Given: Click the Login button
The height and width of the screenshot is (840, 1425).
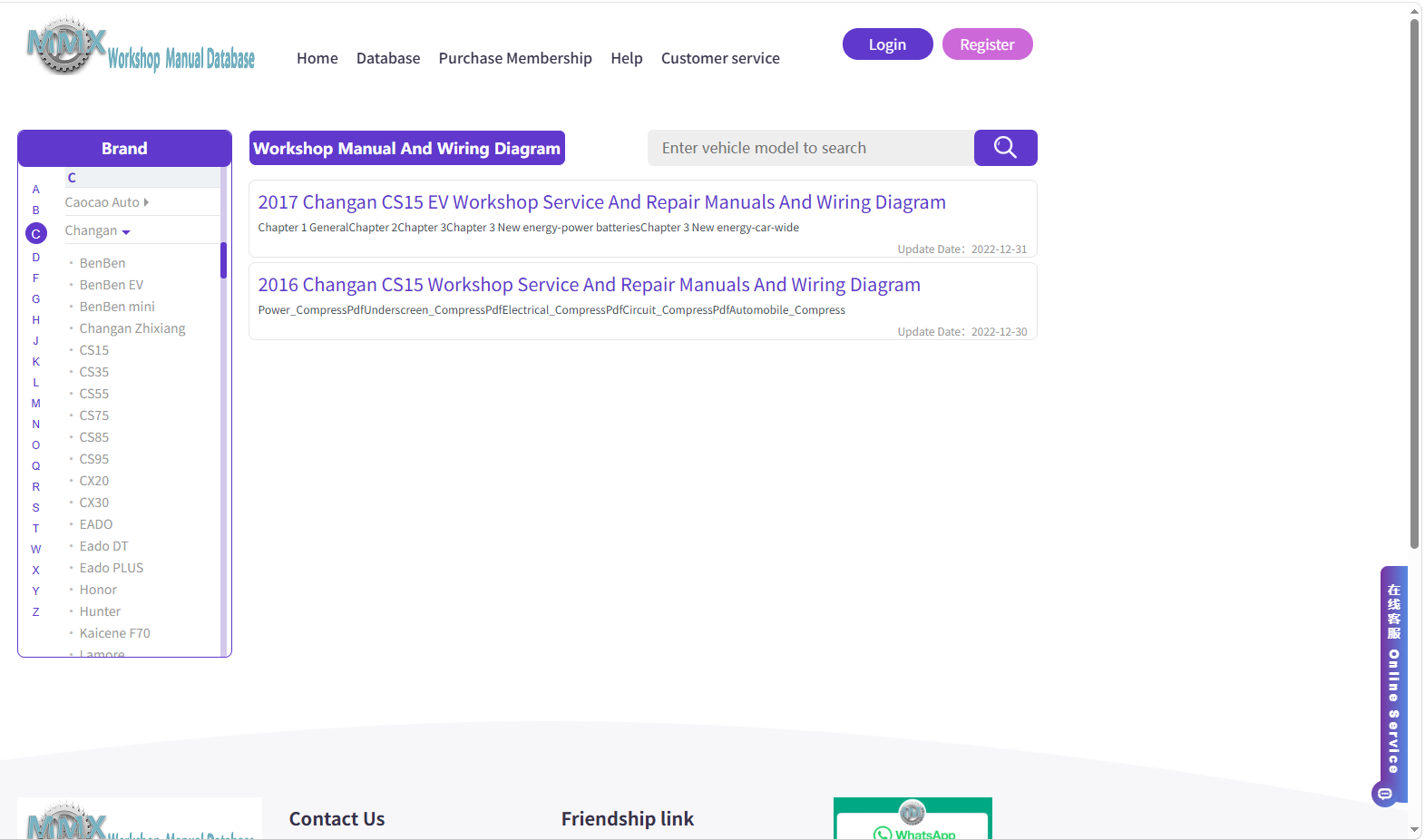Looking at the screenshot, I should coord(888,44).
